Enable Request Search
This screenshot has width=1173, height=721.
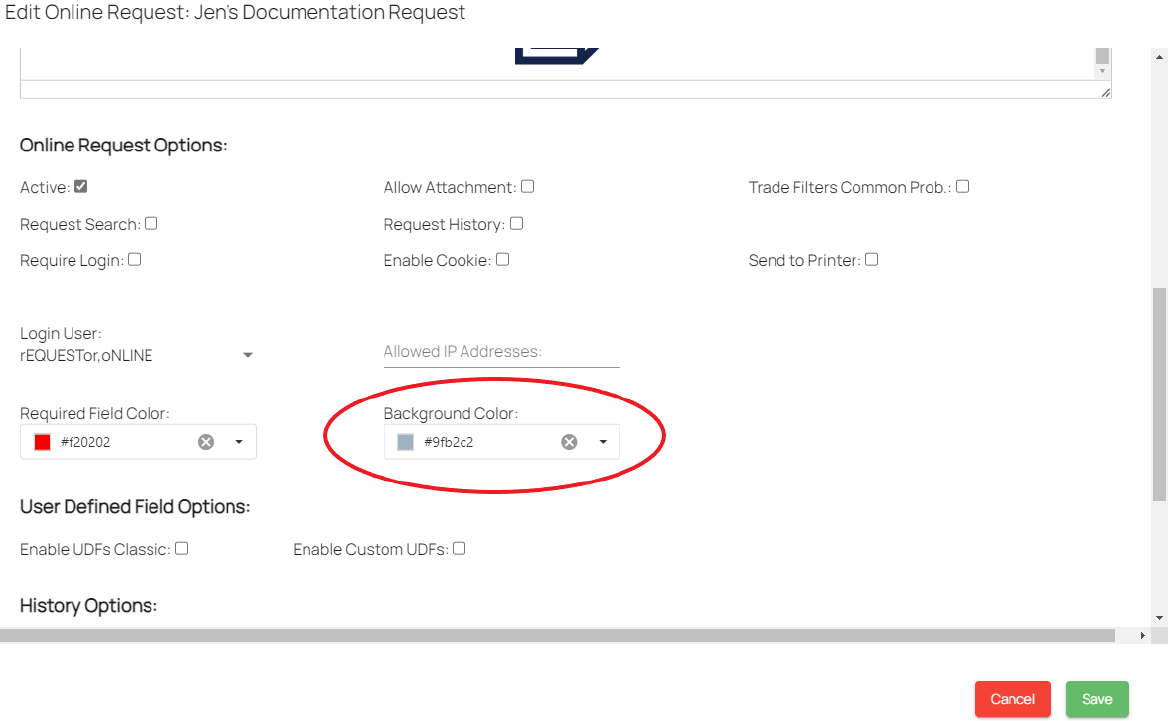(150, 223)
